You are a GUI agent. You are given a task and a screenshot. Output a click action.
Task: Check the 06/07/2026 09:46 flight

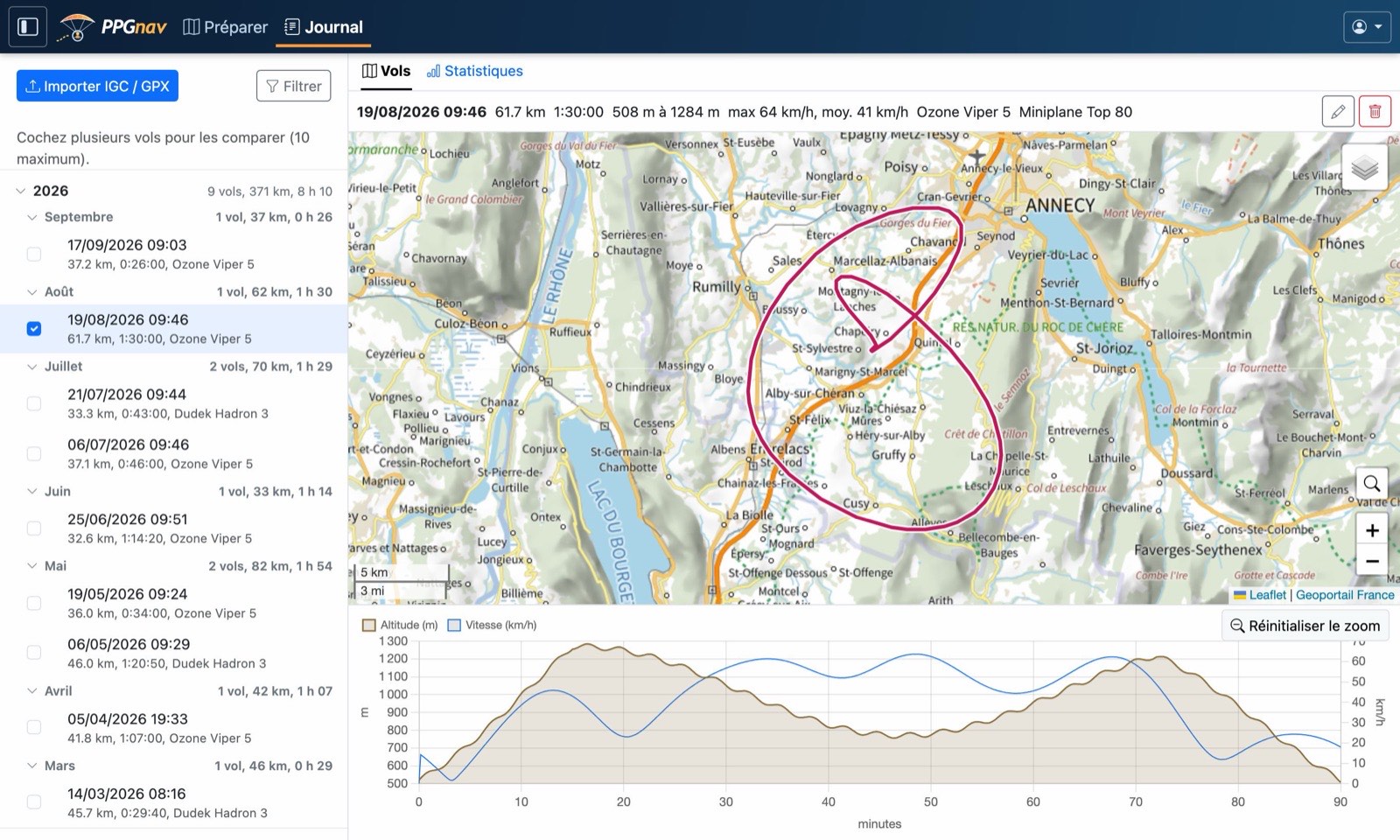point(34,453)
